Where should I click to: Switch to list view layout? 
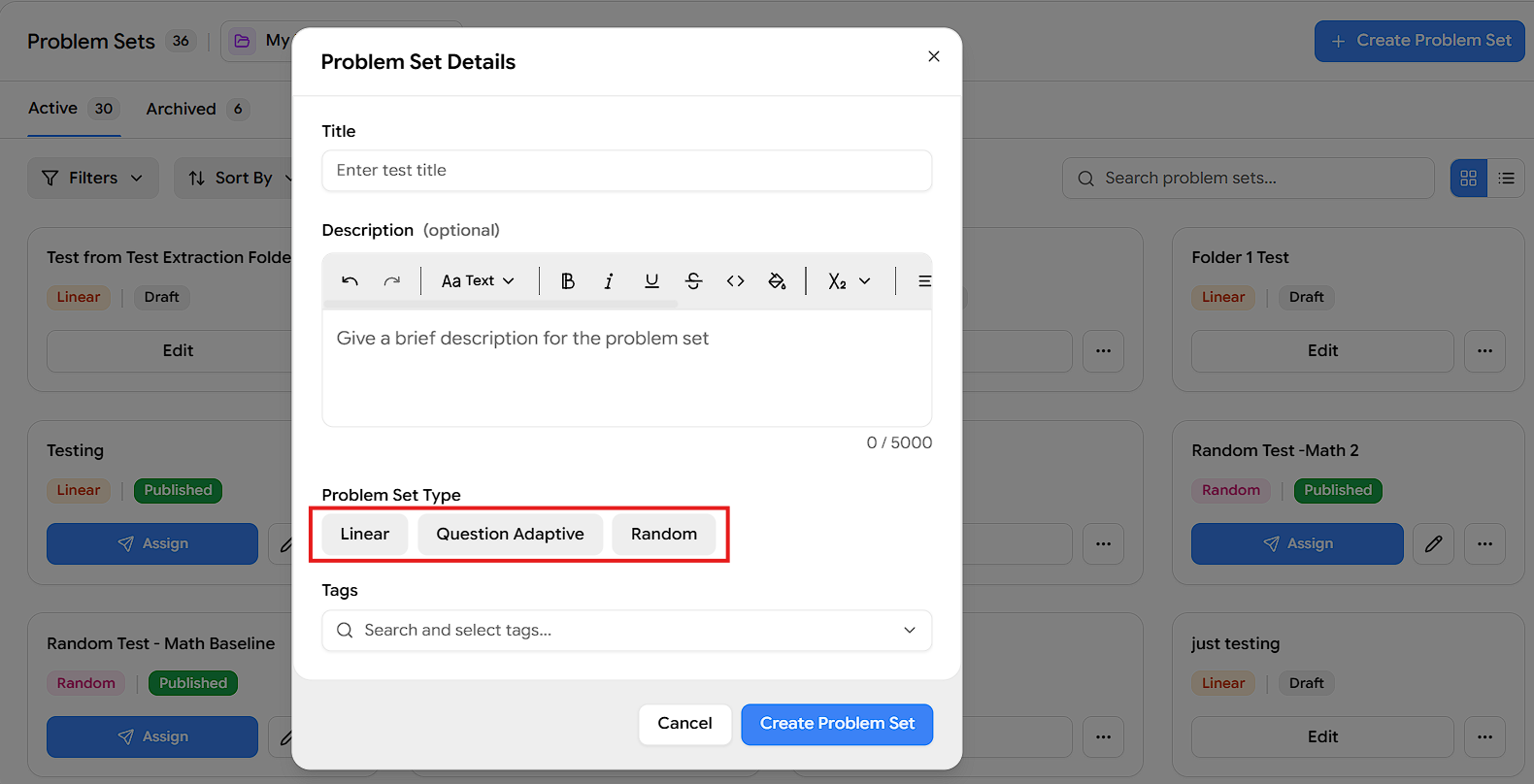click(x=1506, y=179)
